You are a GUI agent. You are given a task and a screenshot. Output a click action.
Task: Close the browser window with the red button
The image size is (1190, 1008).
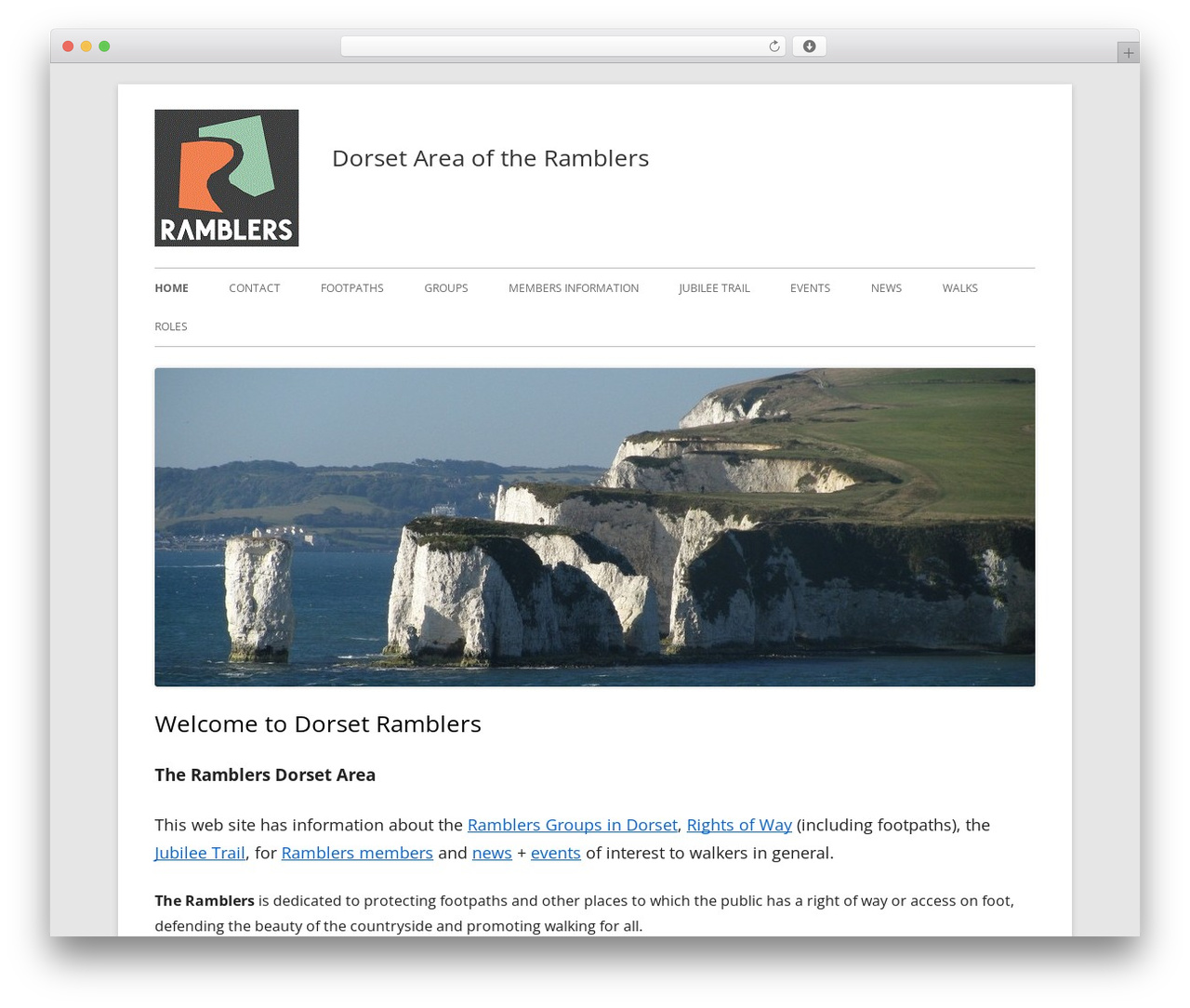click(x=68, y=46)
